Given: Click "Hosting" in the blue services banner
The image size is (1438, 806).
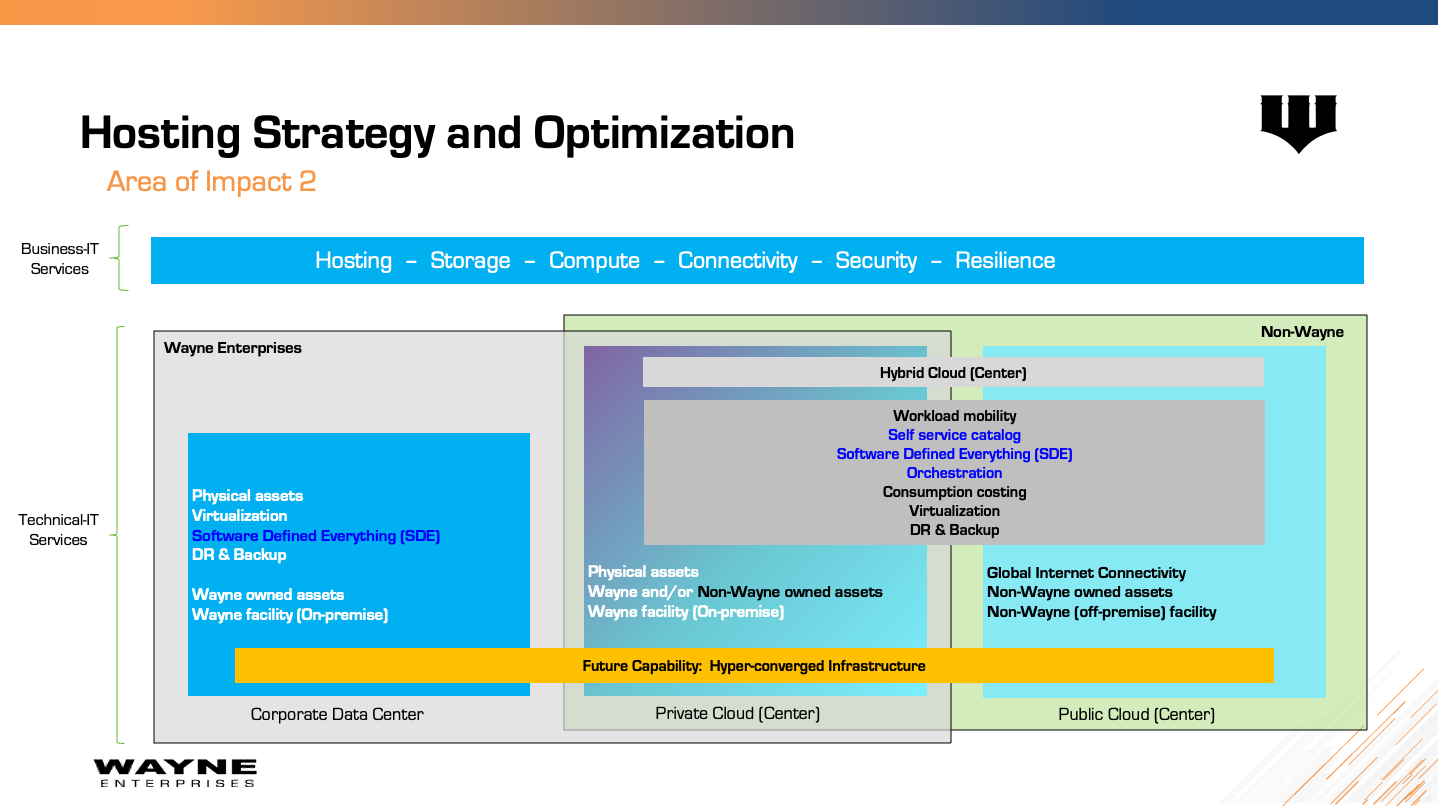Looking at the screenshot, I should (353, 261).
